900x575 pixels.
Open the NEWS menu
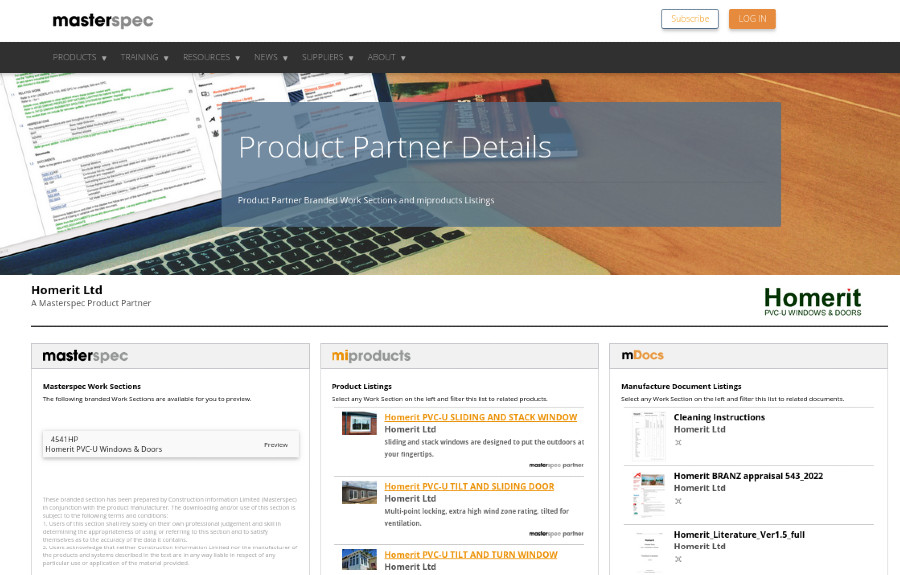click(270, 58)
